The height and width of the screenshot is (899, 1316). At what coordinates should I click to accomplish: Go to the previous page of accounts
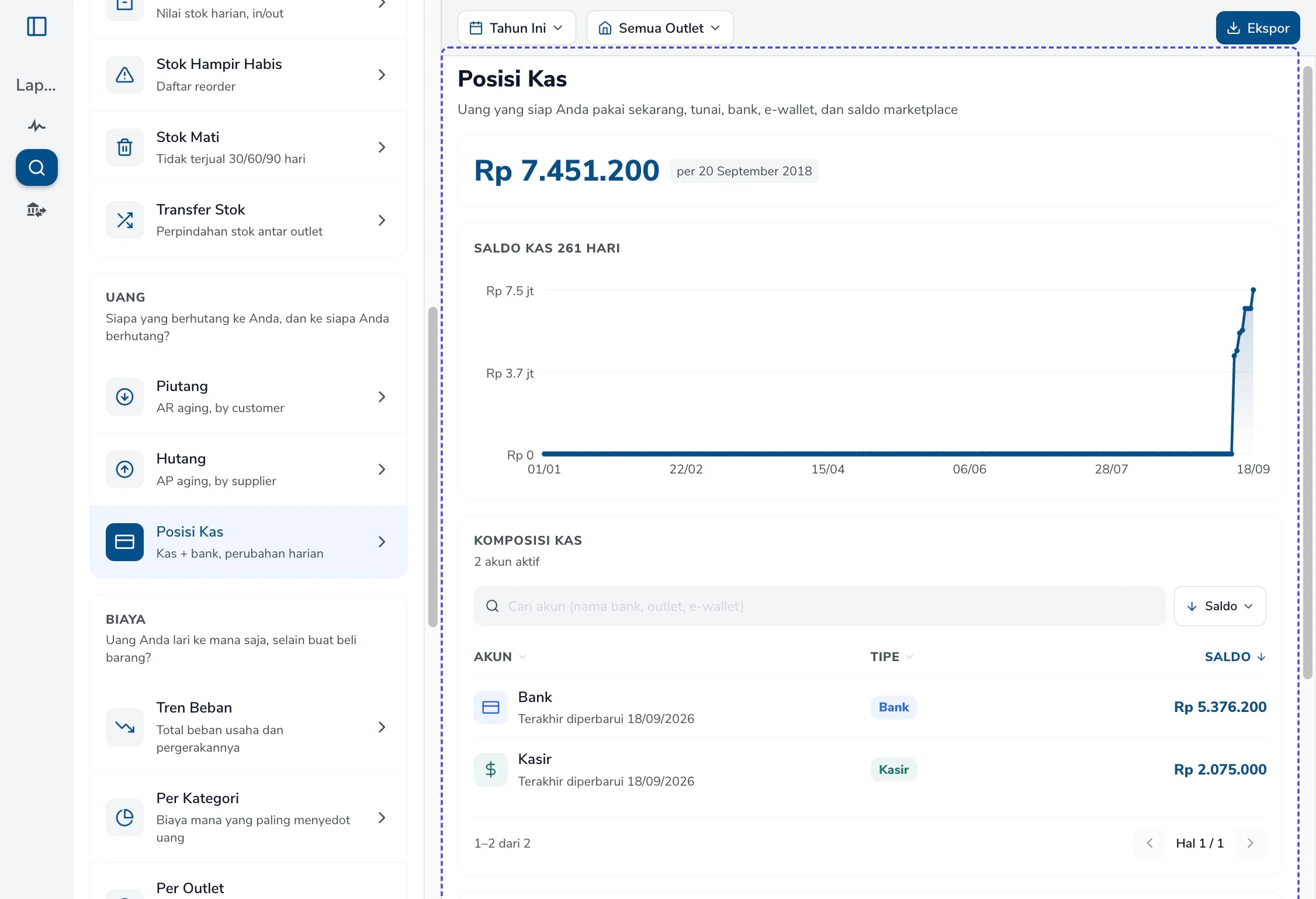(1149, 843)
